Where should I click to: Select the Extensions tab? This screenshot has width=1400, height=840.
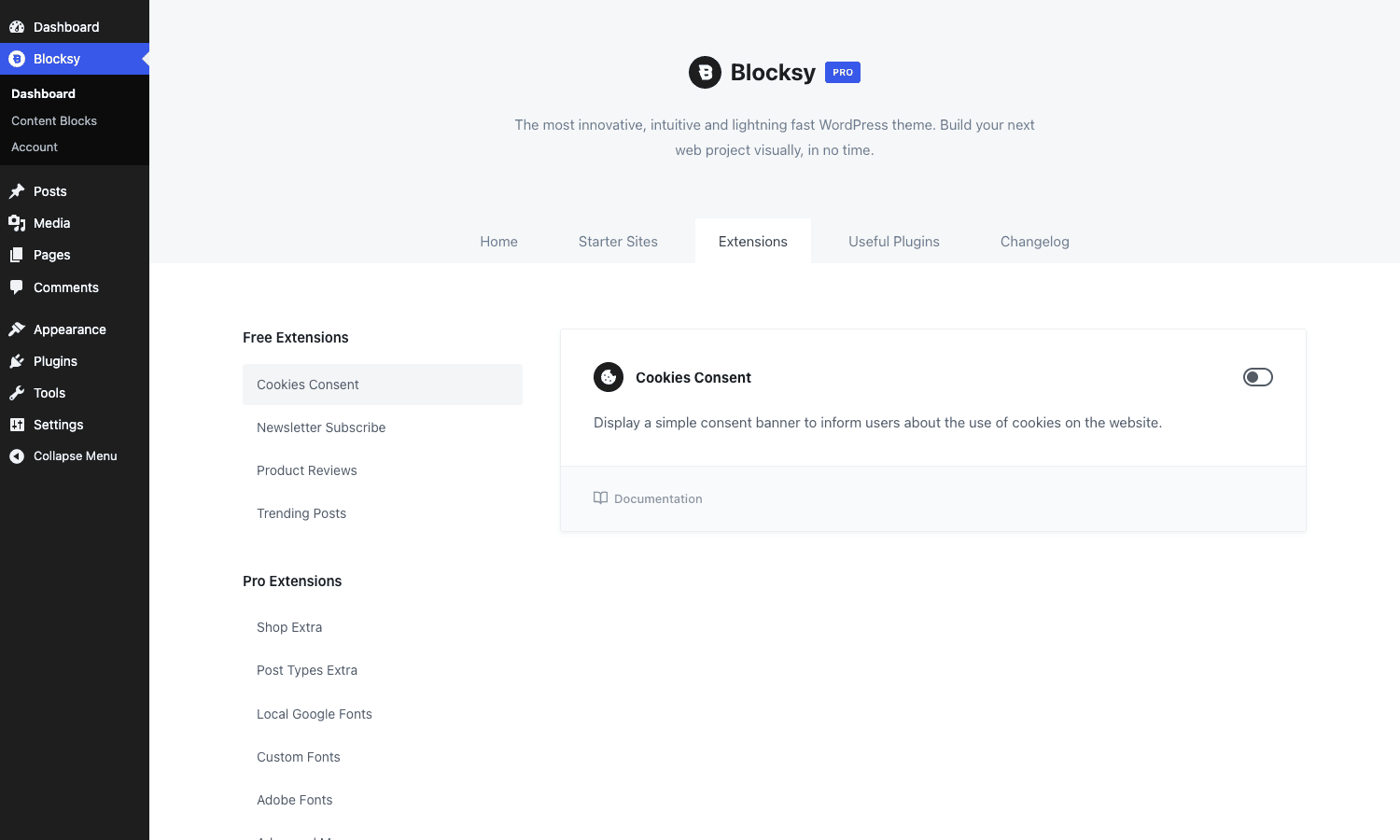pos(753,242)
